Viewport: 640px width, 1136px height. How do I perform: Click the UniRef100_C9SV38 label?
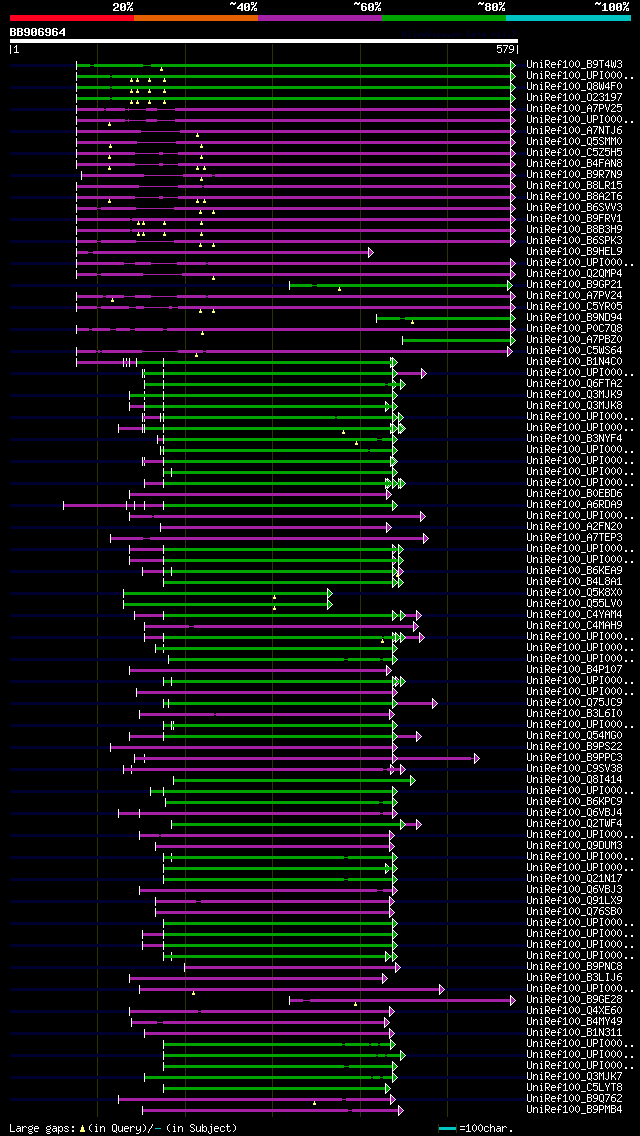coord(575,769)
